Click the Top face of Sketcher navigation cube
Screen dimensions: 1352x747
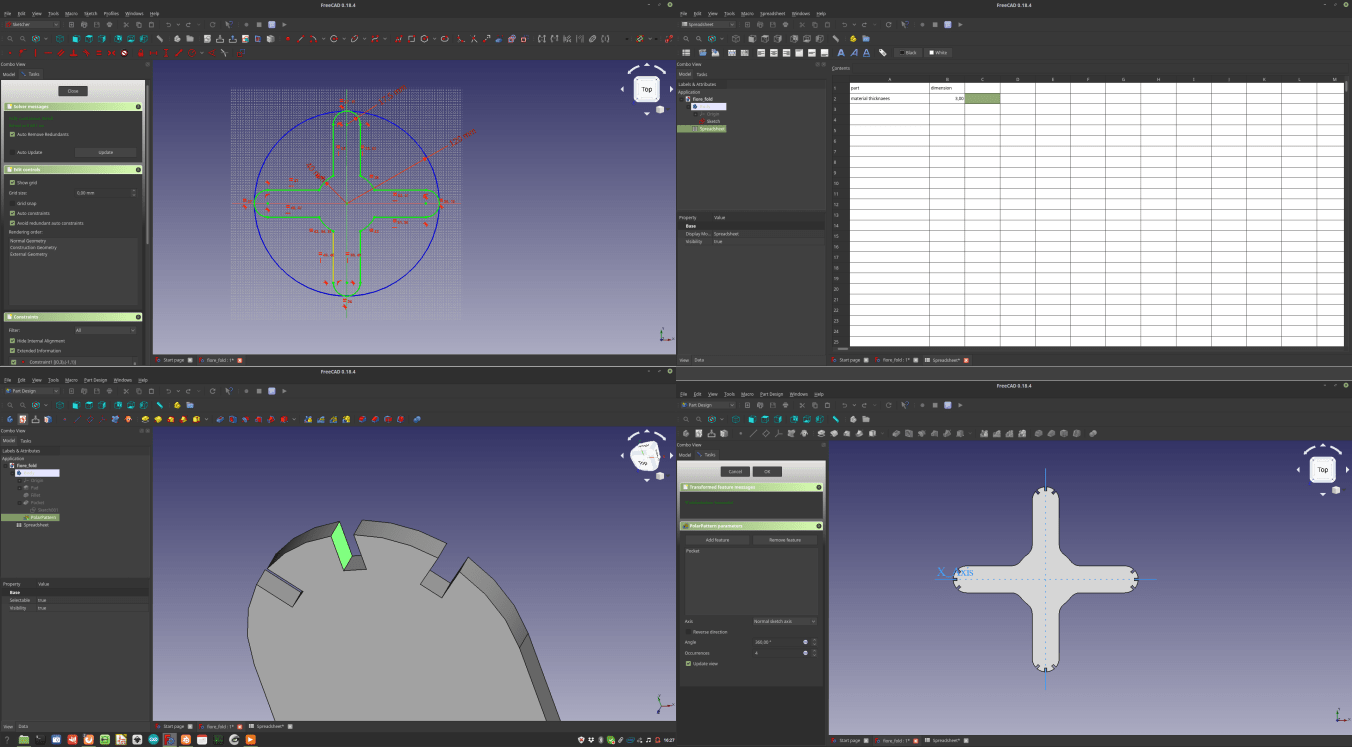pos(646,89)
